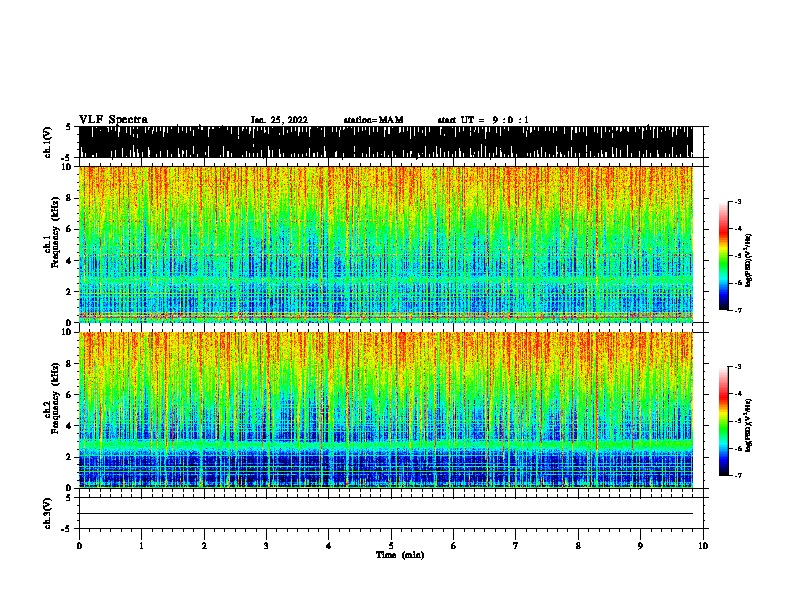This screenshot has width=792, height=612.
Task: Click the "9" minute tick label
Action: tap(640, 546)
